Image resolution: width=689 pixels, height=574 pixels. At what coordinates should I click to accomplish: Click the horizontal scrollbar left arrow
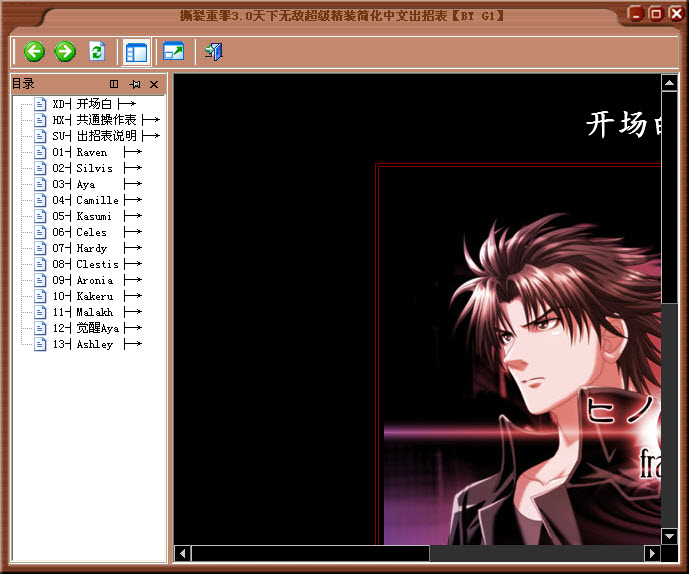183,553
